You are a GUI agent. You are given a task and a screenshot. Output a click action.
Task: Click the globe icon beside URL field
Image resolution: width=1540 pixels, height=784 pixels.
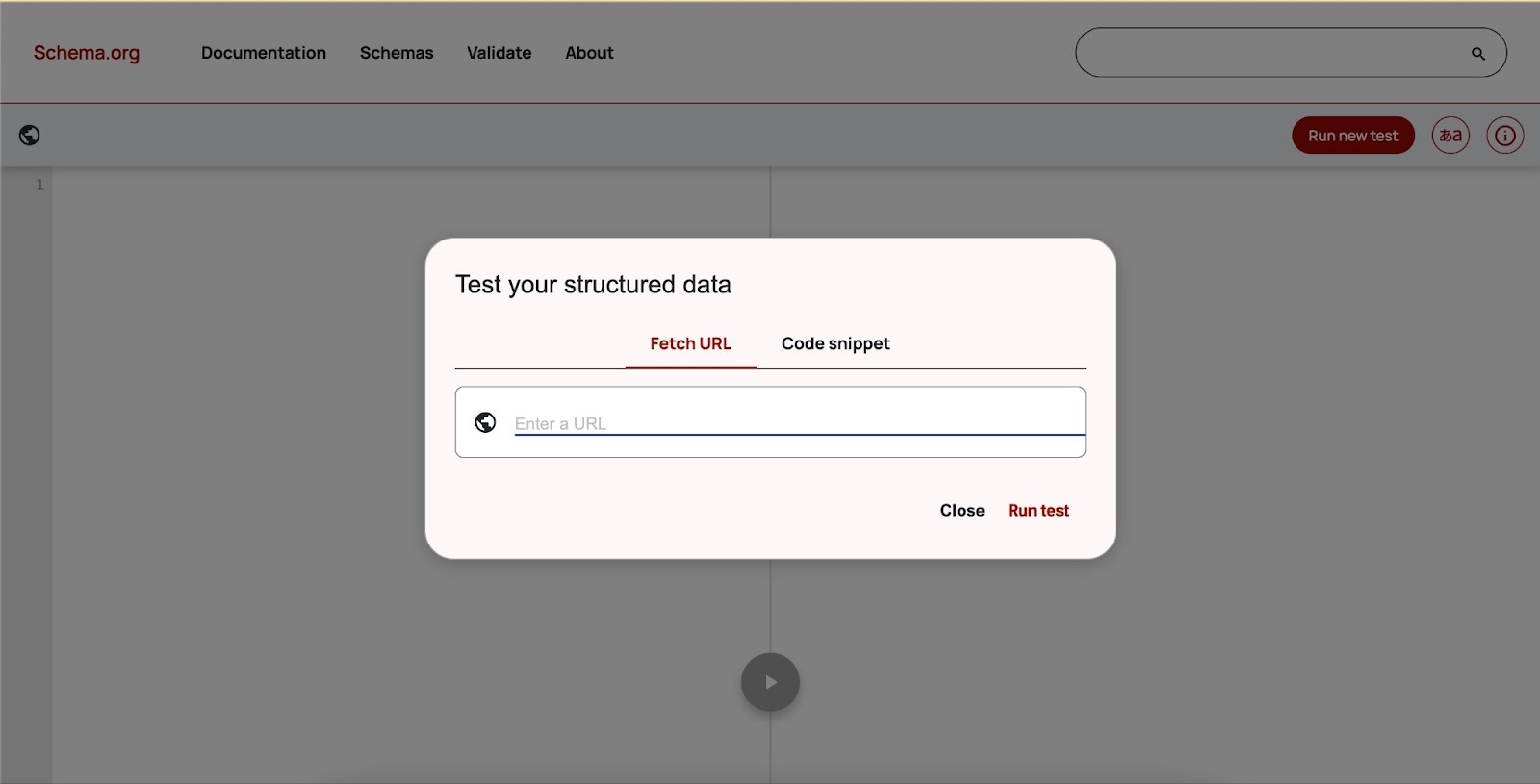[486, 422]
